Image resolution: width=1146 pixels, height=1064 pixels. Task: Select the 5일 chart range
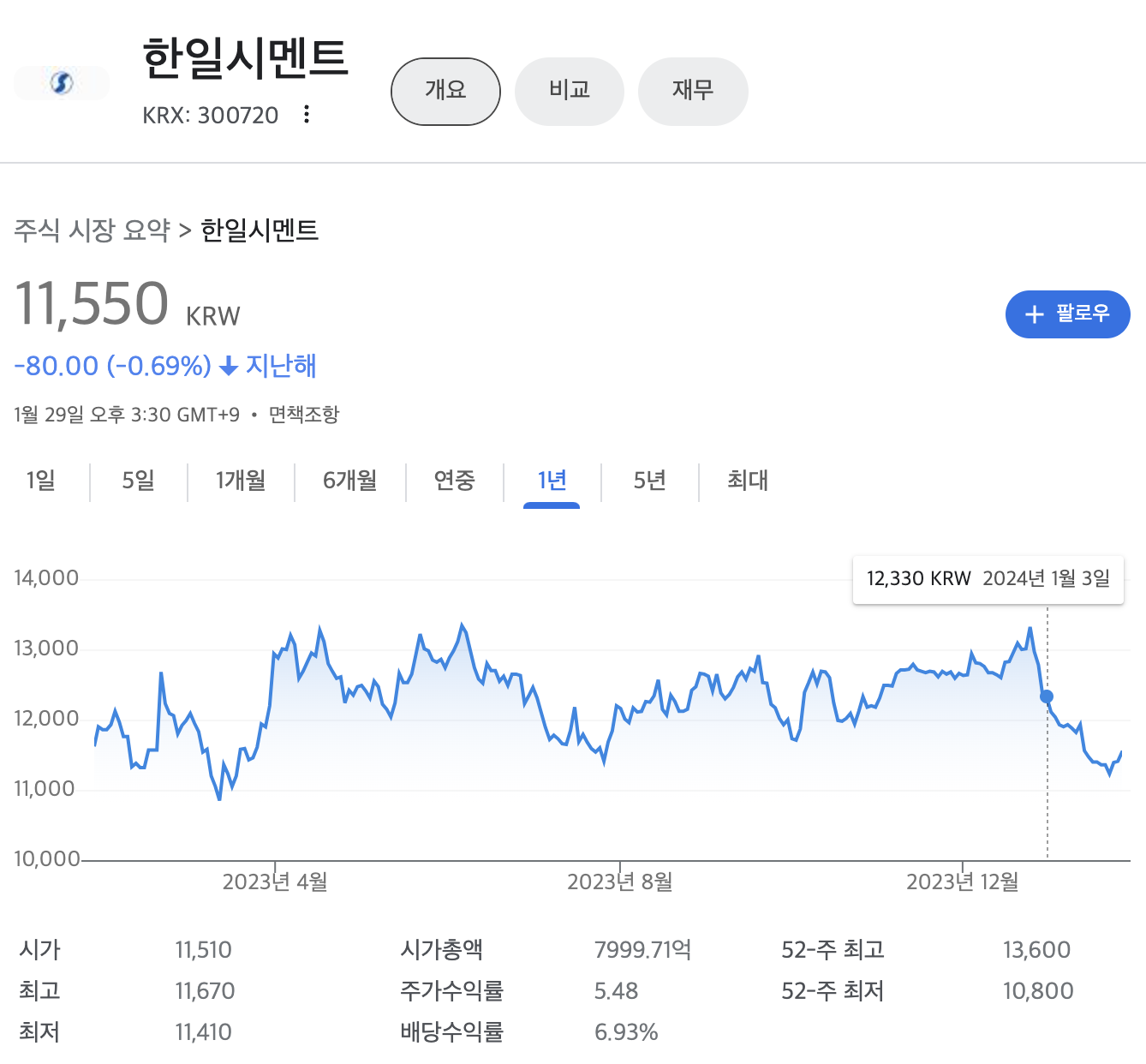[x=139, y=481]
